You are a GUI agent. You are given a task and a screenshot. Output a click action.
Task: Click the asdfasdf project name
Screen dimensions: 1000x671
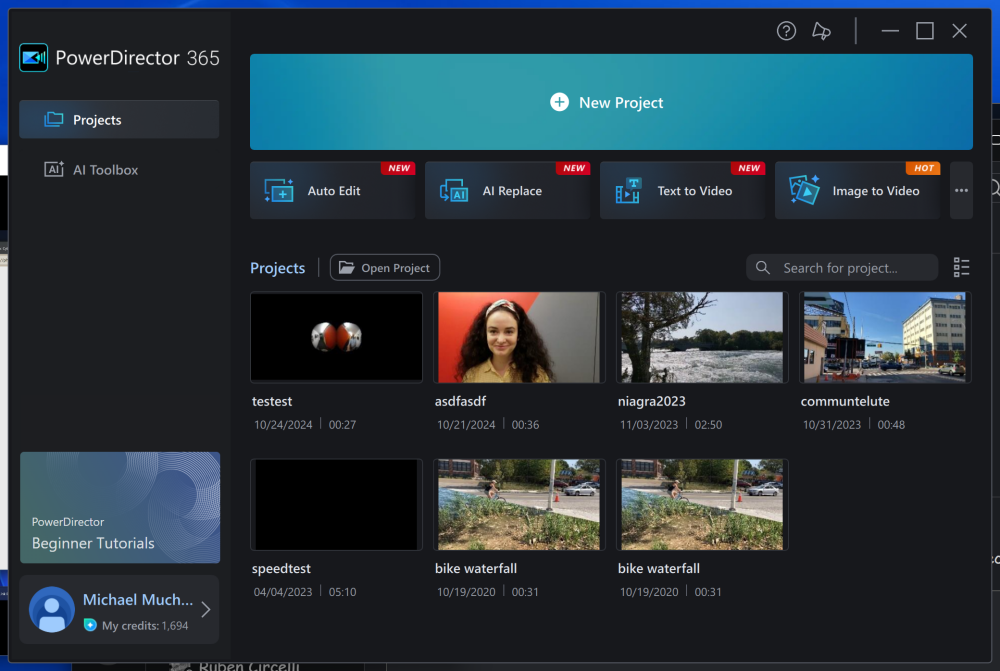pos(460,401)
